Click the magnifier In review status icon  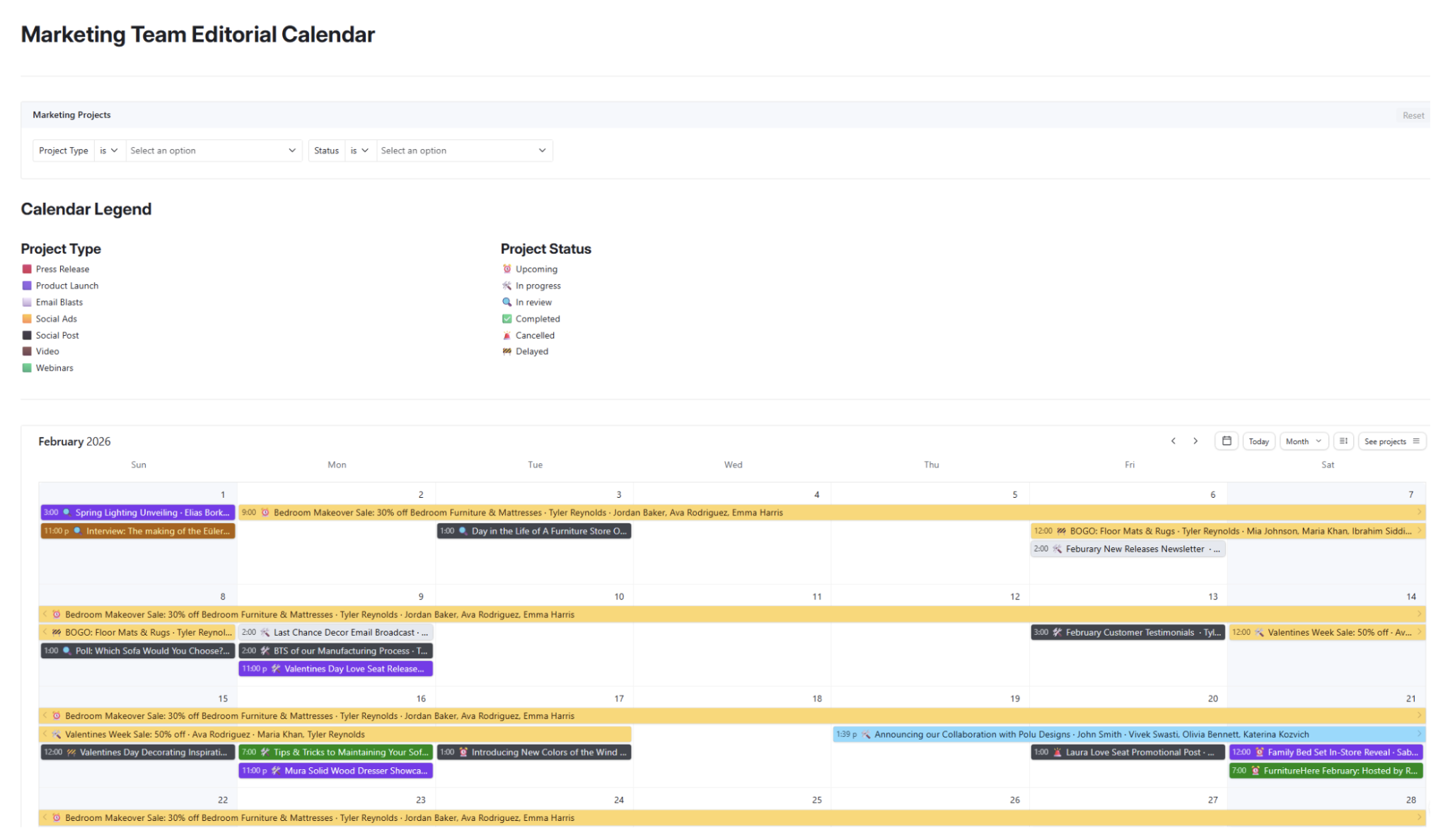[x=506, y=302]
